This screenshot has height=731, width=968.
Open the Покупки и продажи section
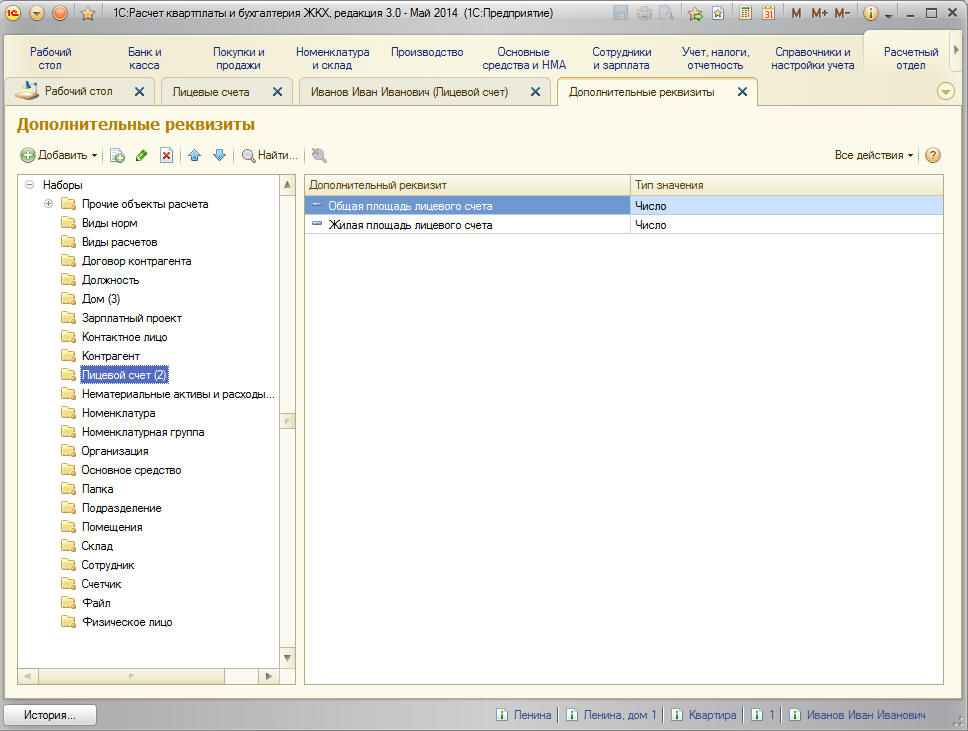coord(238,59)
